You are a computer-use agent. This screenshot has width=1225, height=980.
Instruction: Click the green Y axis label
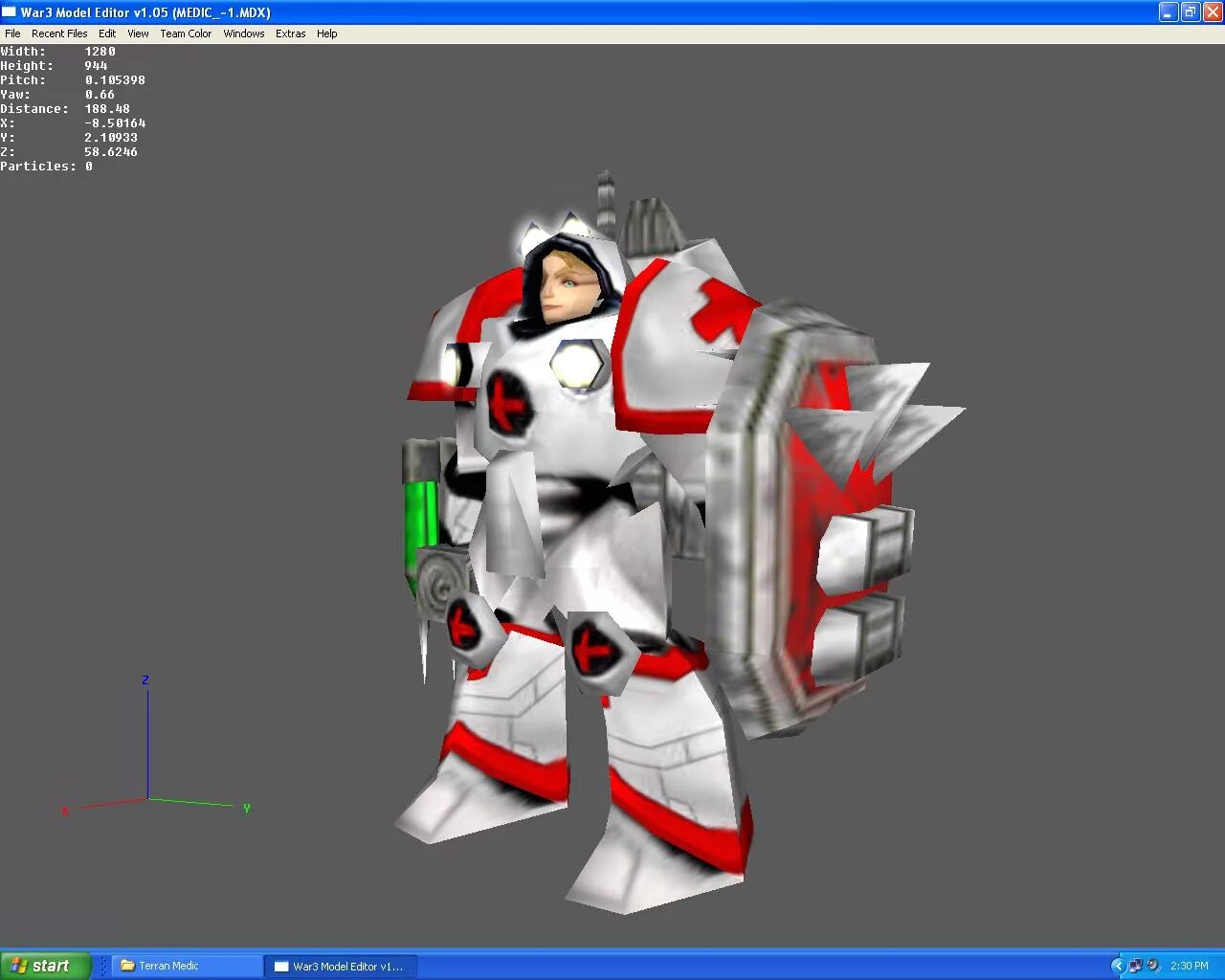(247, 809)
